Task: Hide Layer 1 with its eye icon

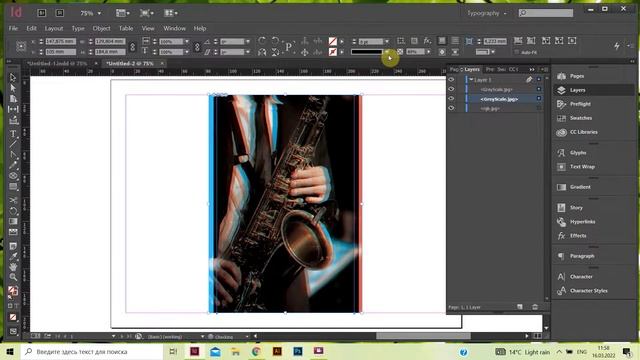Action: coord(451,80)
